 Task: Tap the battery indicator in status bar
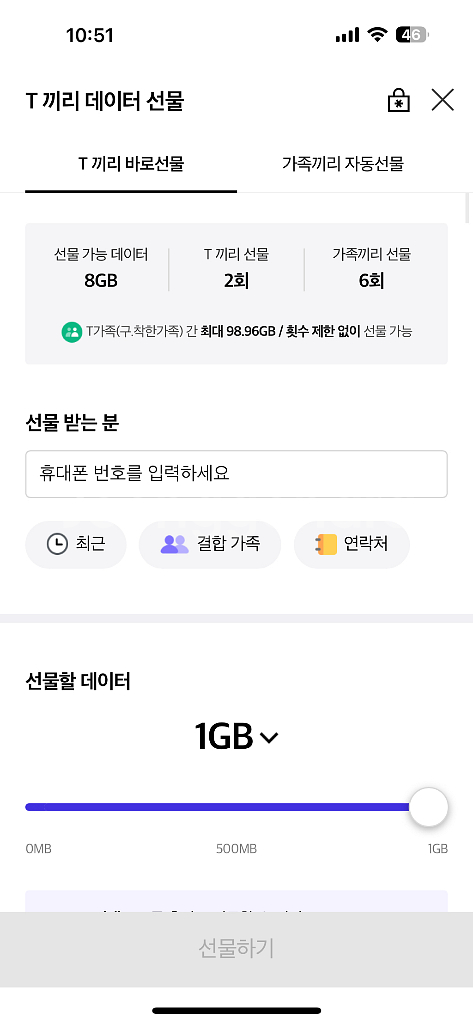point(412,35)
